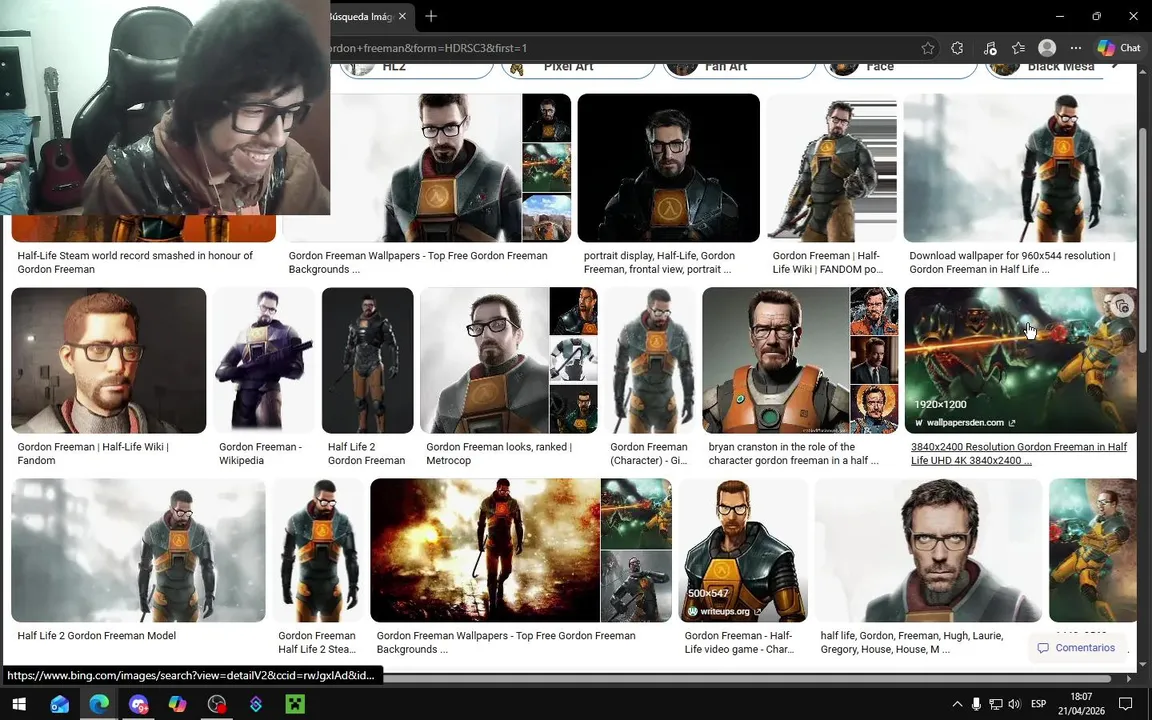1152x720 pixels.
Task: Open the Hugh Laurie Gordon Freeman thumbnail
Action: point(928,550)
